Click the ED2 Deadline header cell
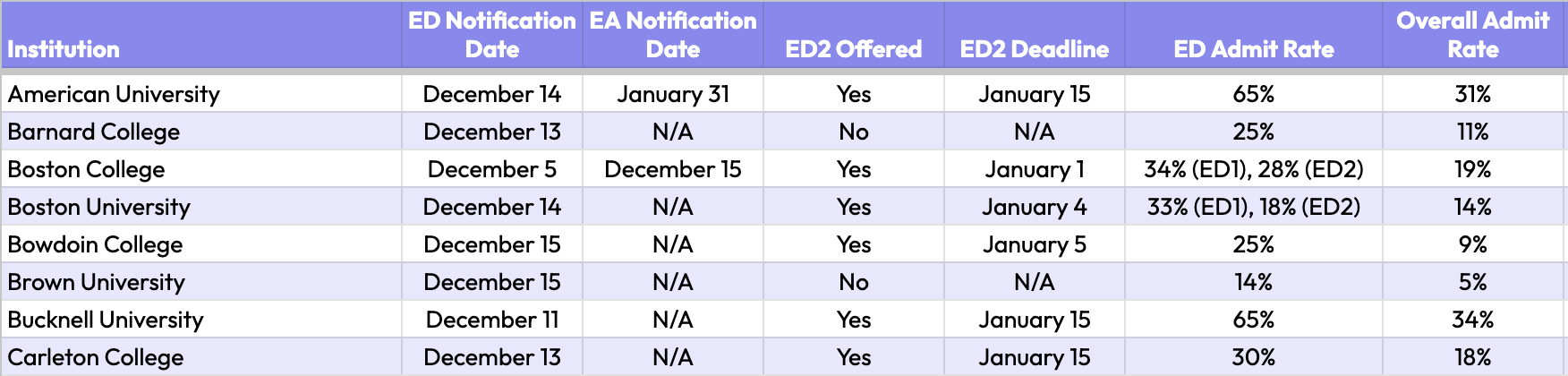 [1034, 49]
